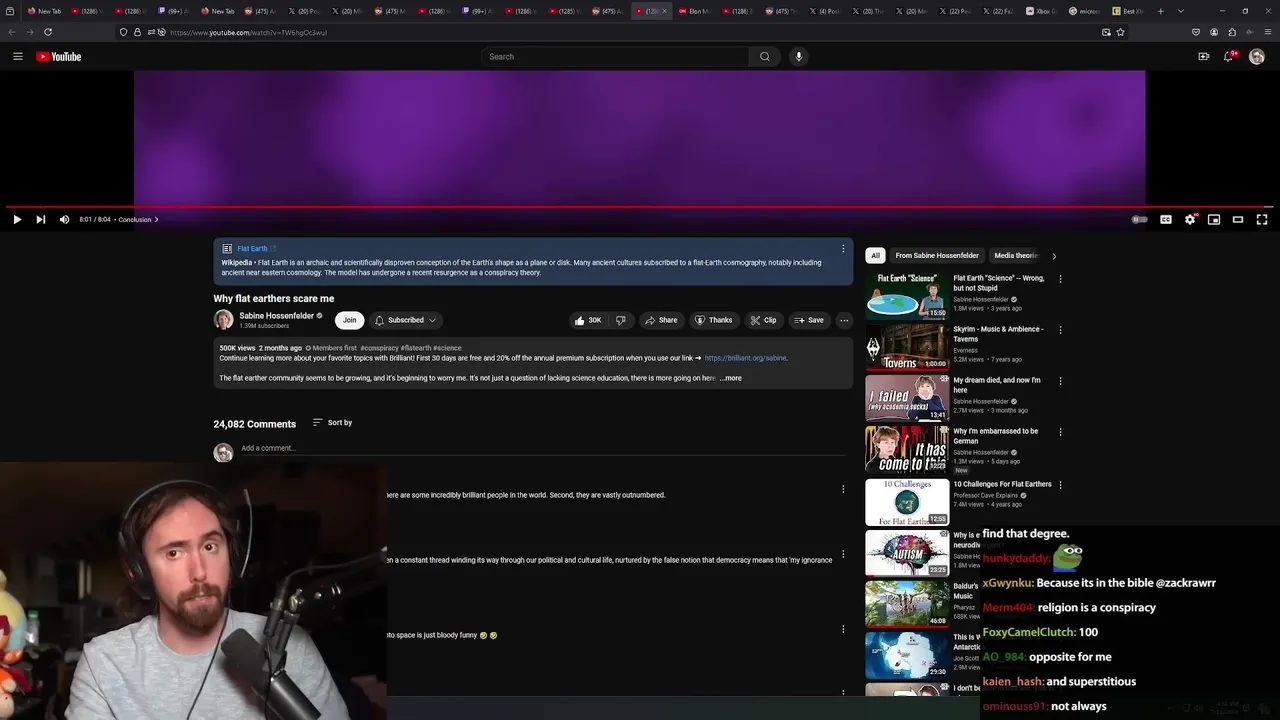Image resolution: width=1280 pixels, height=720 pixels.
Task: Toggle subtitles with the CC button
Action: pyautogui.click(x=1166, y=220)
